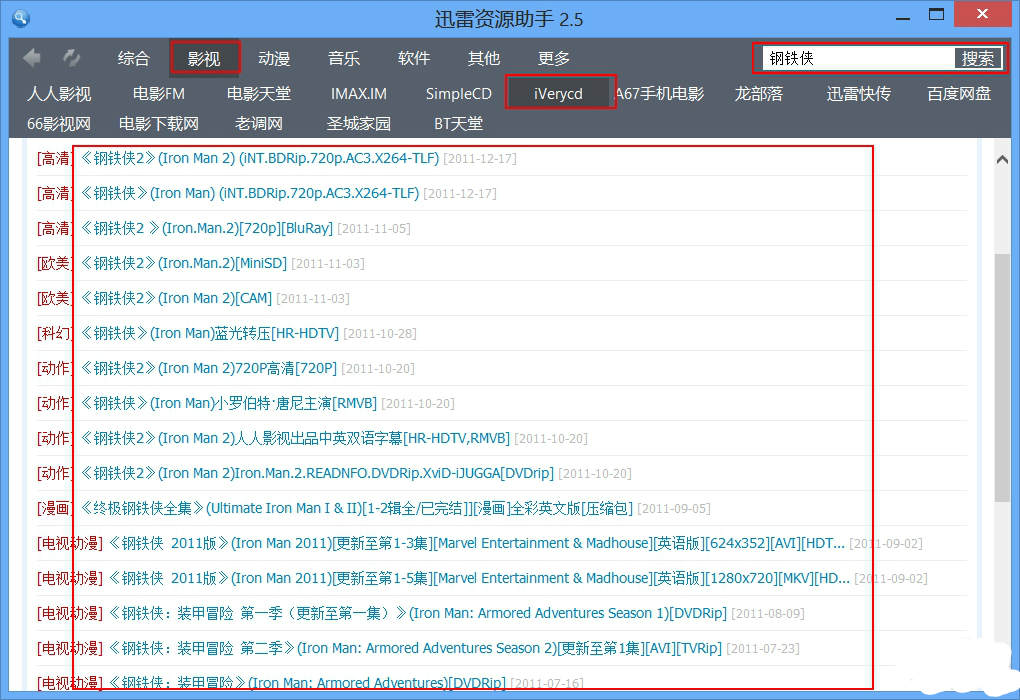Select the 迅雷快传 source

coord(859,94)
